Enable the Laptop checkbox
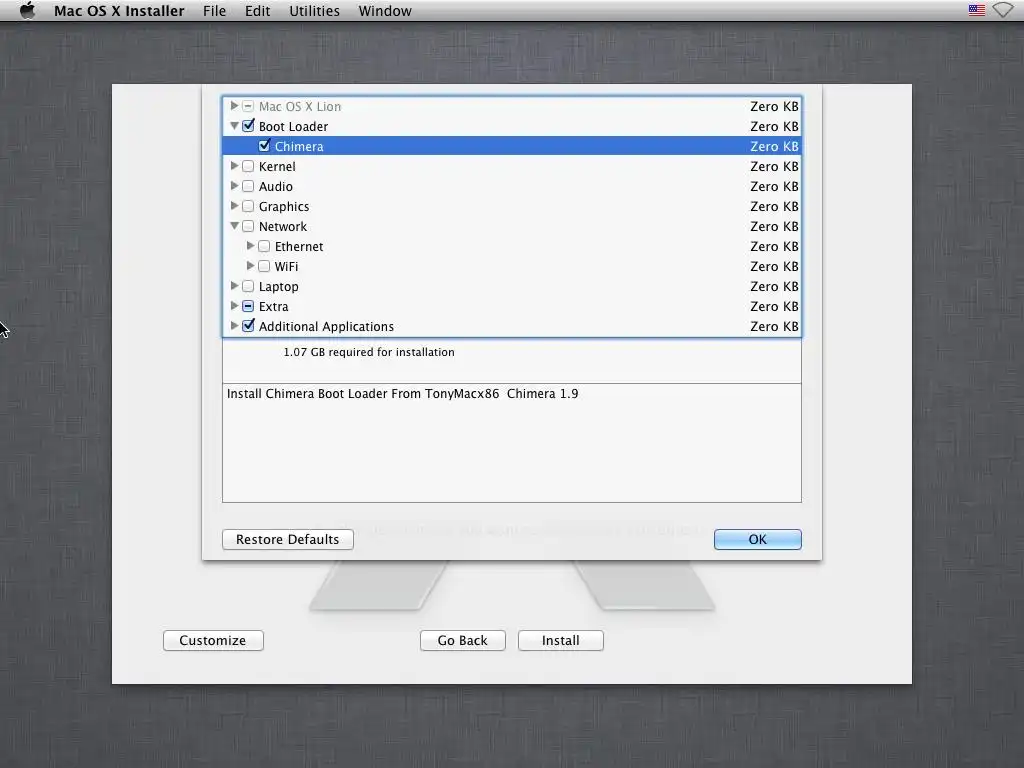The width and height of the screenshot is (1024, 768). 248,286
